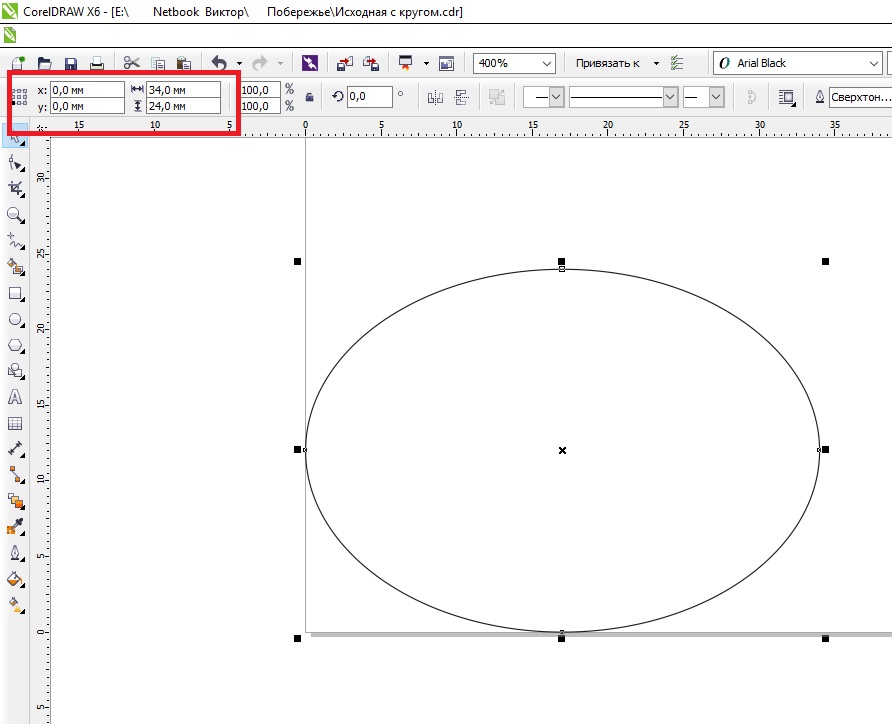The width and height of the screenshot is (892, 724).
Task: Select the Rectangle tool
Action: pos(15,294)
